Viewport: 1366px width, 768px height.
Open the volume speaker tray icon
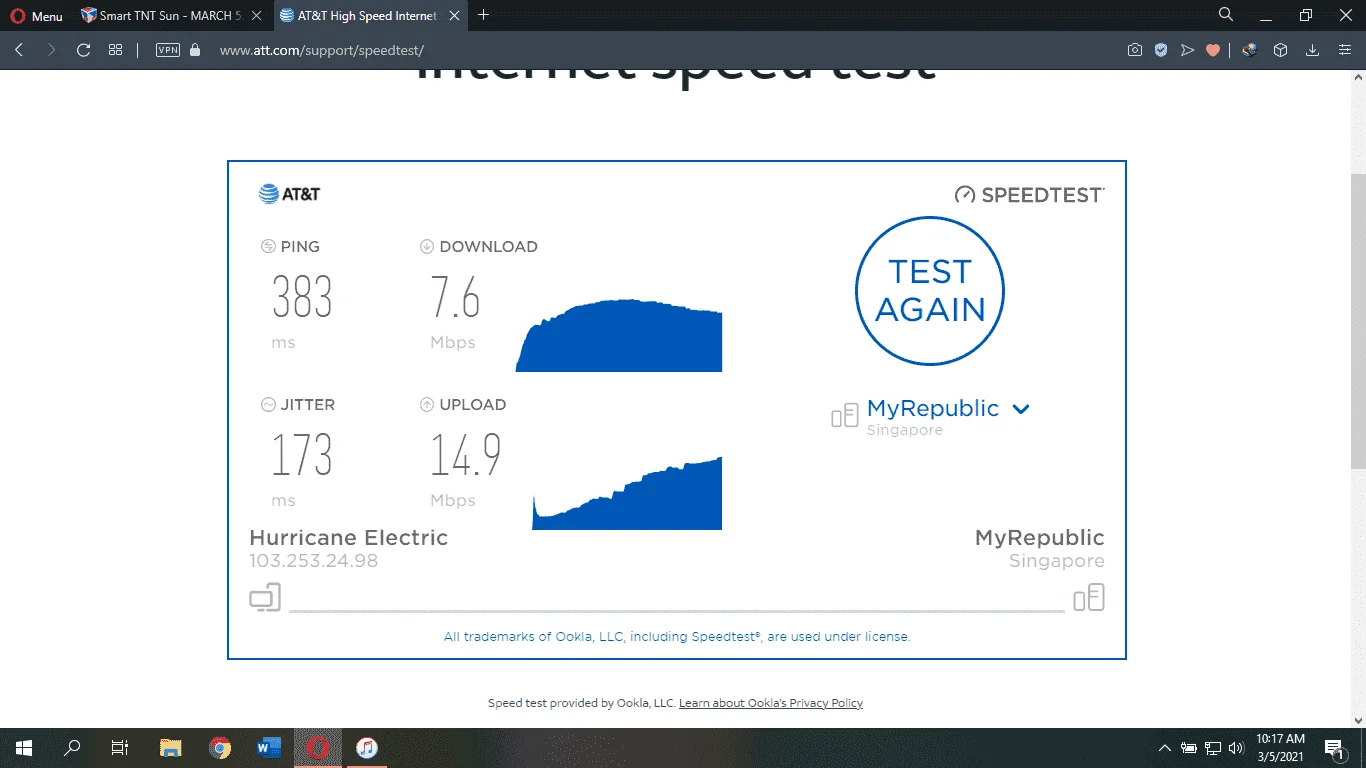1237,747
